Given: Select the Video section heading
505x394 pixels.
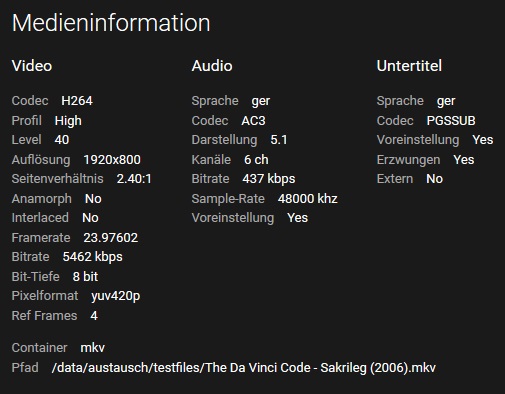Looking at the screenshot, I should click(32, 66).
